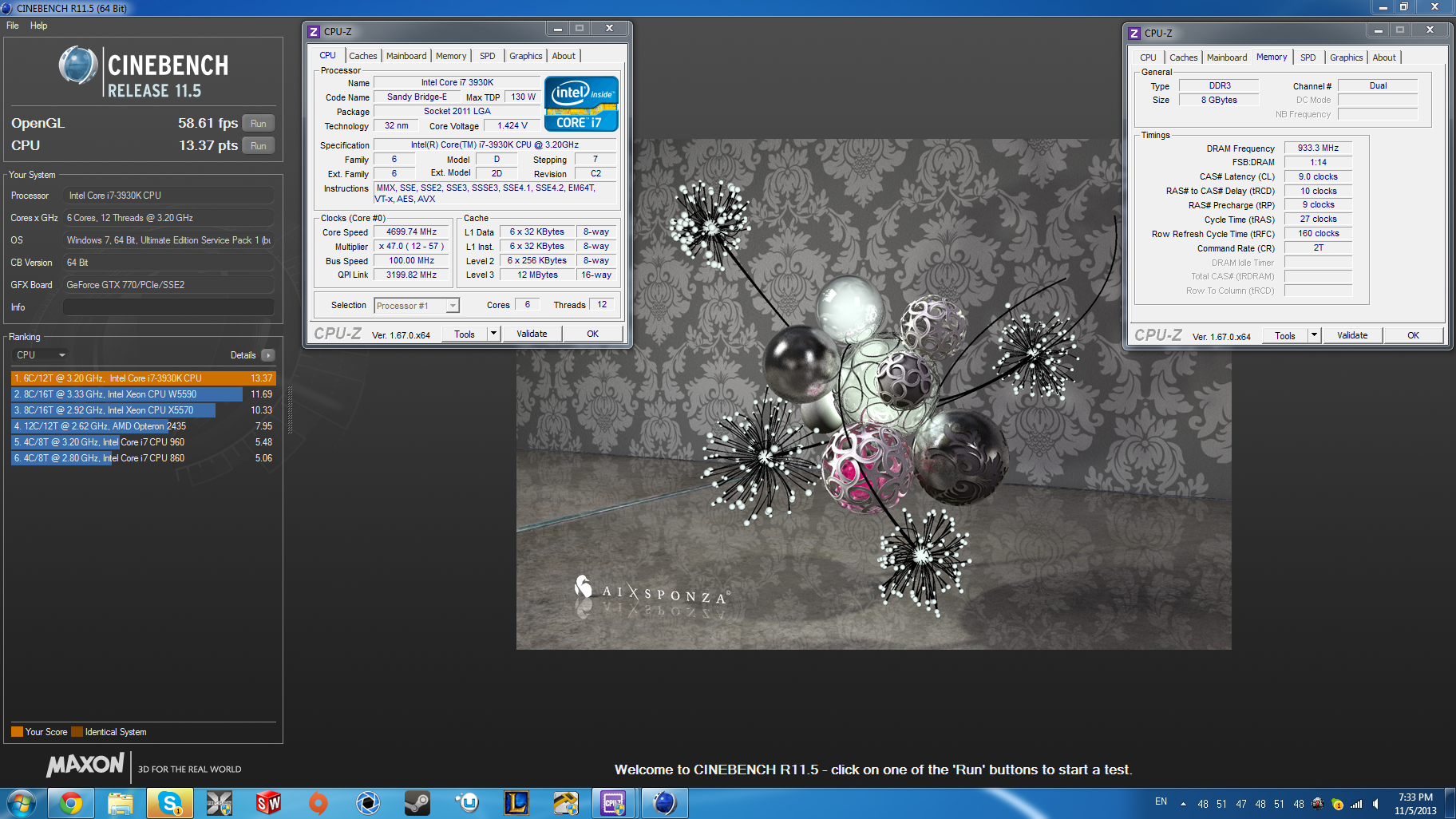Switch to Mainboard tab in right CPU-Z
This screenshot has width=1456, height=819.
coord(1227,57)
